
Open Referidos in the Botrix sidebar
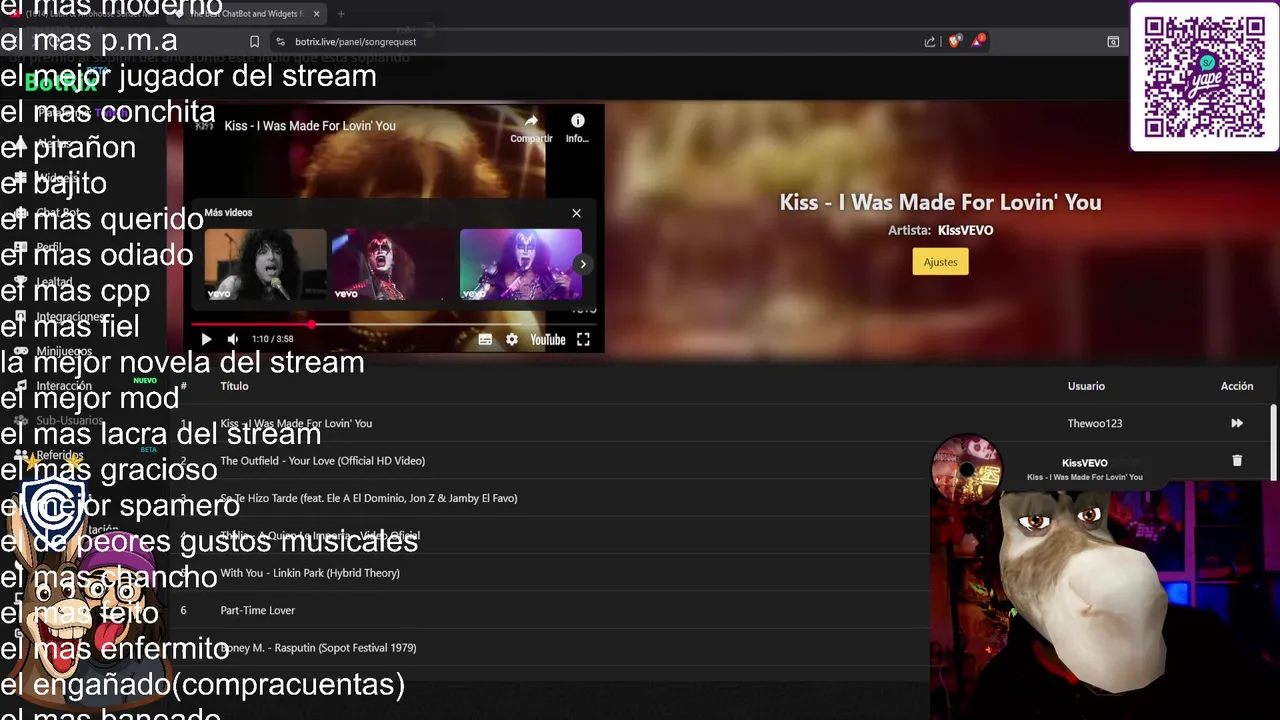click(x=60, y=455)
